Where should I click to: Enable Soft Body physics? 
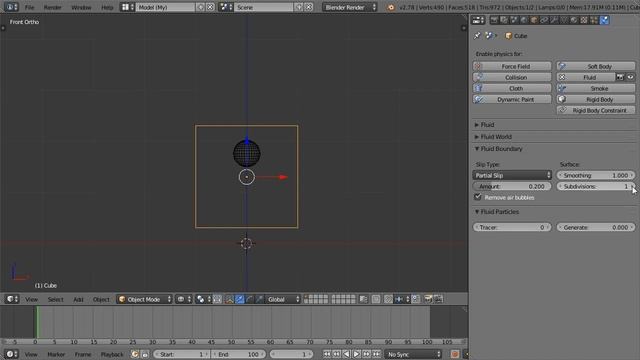pos(596,66)
